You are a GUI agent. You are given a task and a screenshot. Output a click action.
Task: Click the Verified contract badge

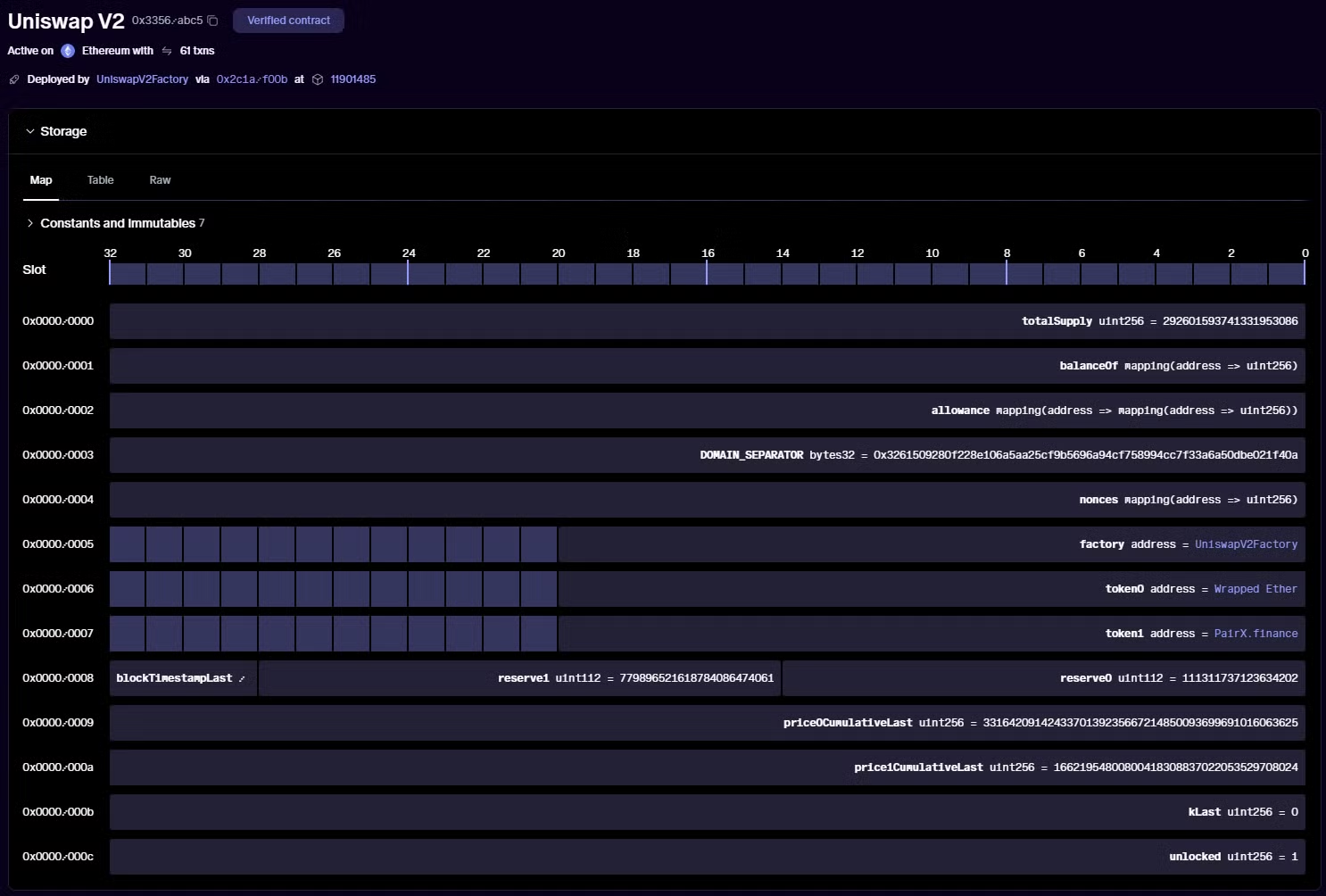288,21
